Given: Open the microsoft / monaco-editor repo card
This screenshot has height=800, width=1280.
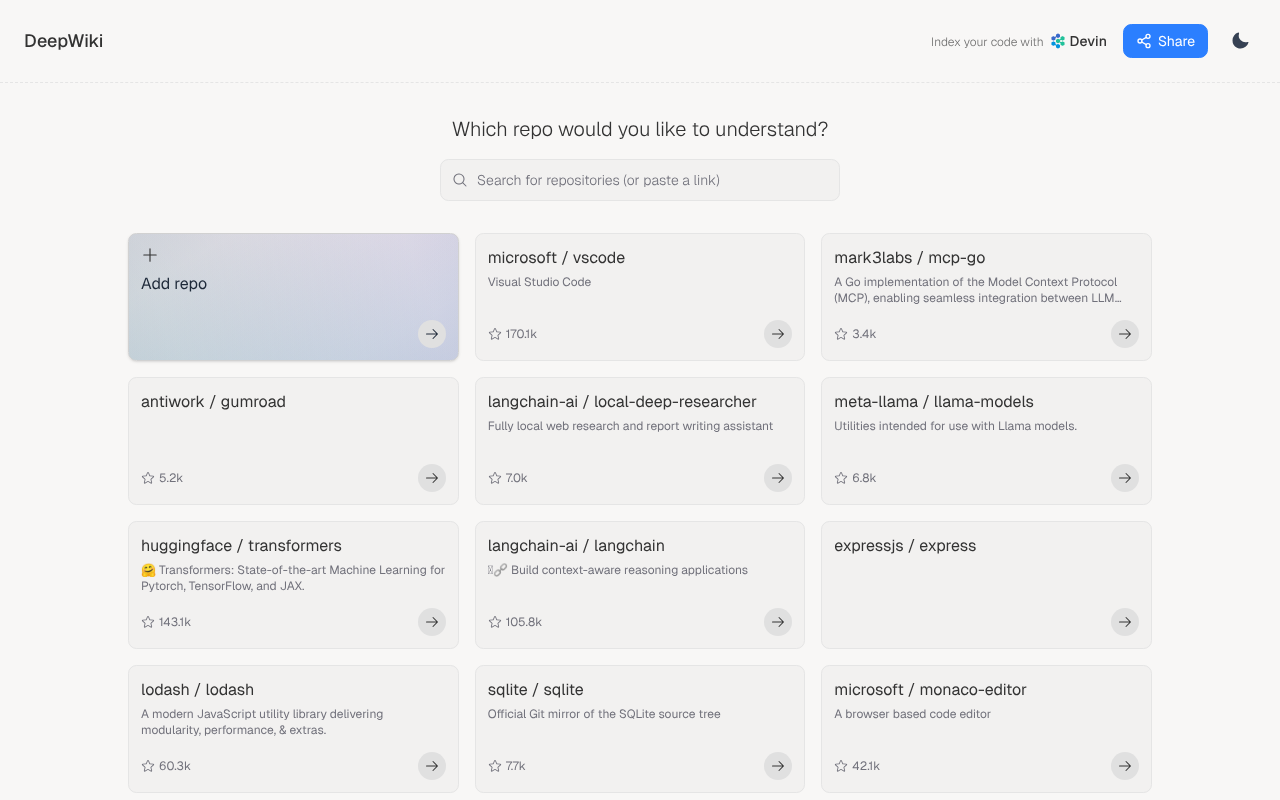Looking at the screenshot, I should point(985,728).
